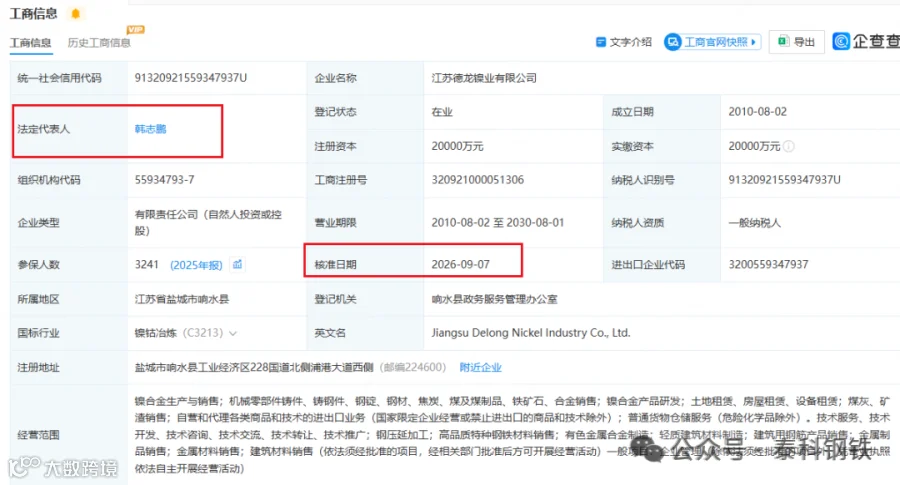Click the 一般纳税人 taxpayer qualification
Viewport: 900px width, 485px height.
[754, 222]
